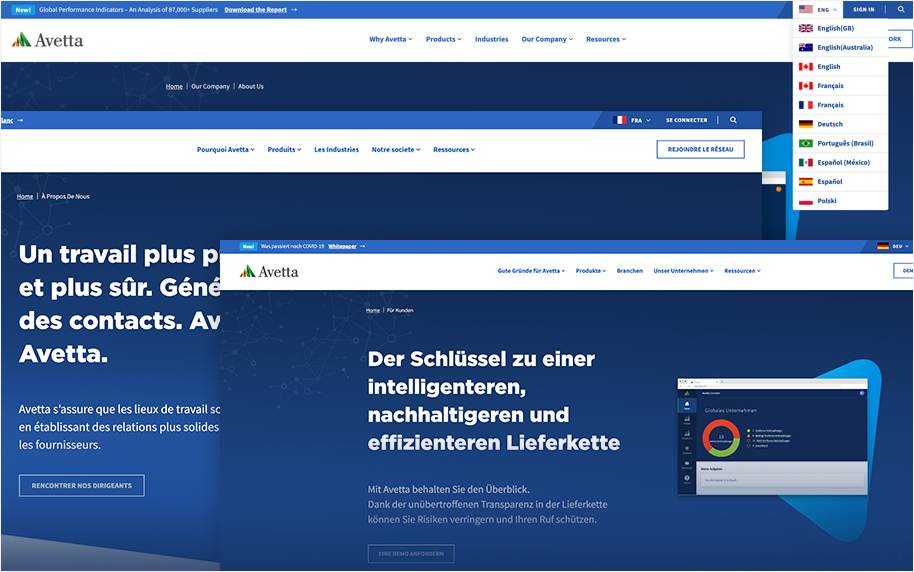Click the Spain flag icon in language list
The width and height of the screenshot is (914, 572).
pyautogui.click(x=806, y=182)
